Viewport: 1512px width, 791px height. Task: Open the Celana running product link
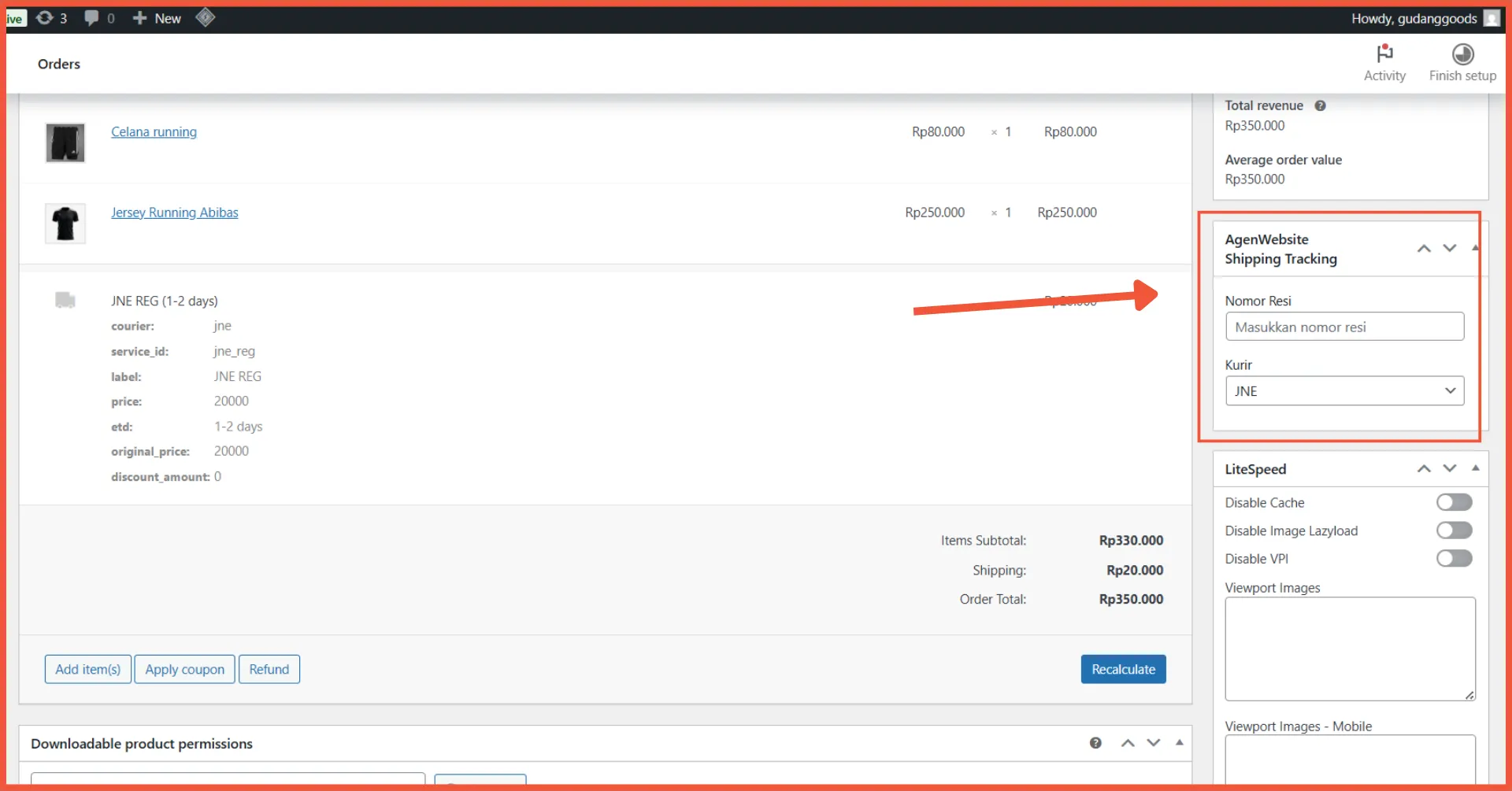[x=154, y=132]
